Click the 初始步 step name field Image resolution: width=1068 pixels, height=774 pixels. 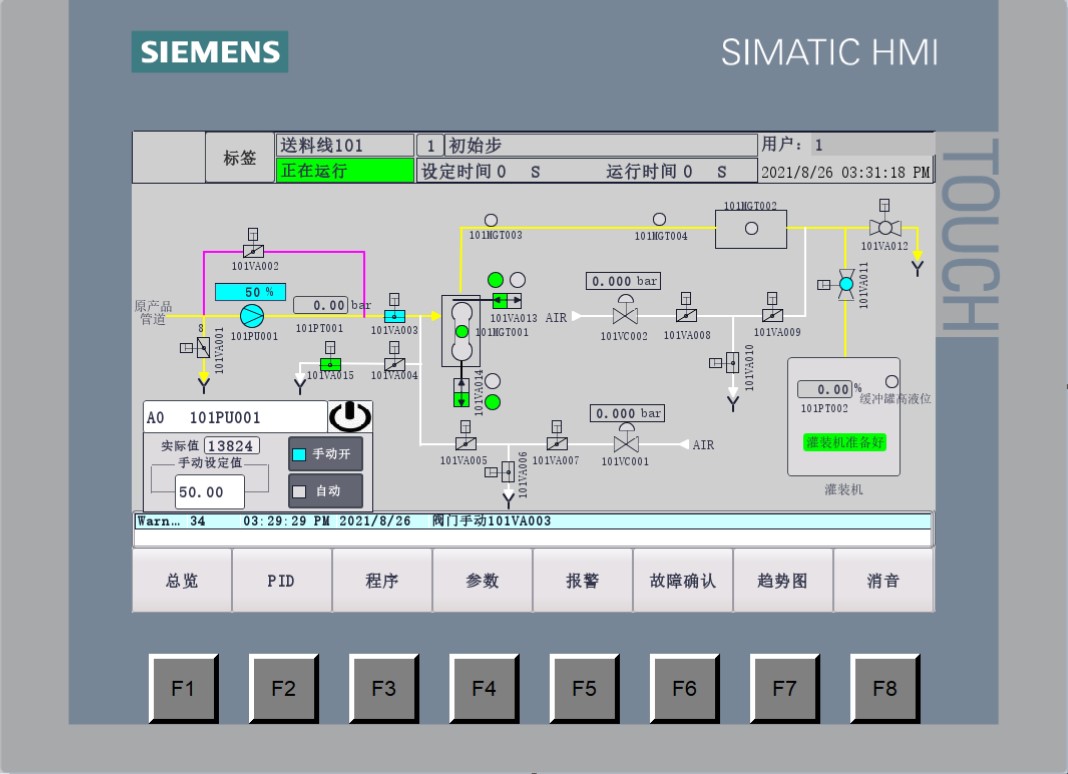[x=600, y=145]
